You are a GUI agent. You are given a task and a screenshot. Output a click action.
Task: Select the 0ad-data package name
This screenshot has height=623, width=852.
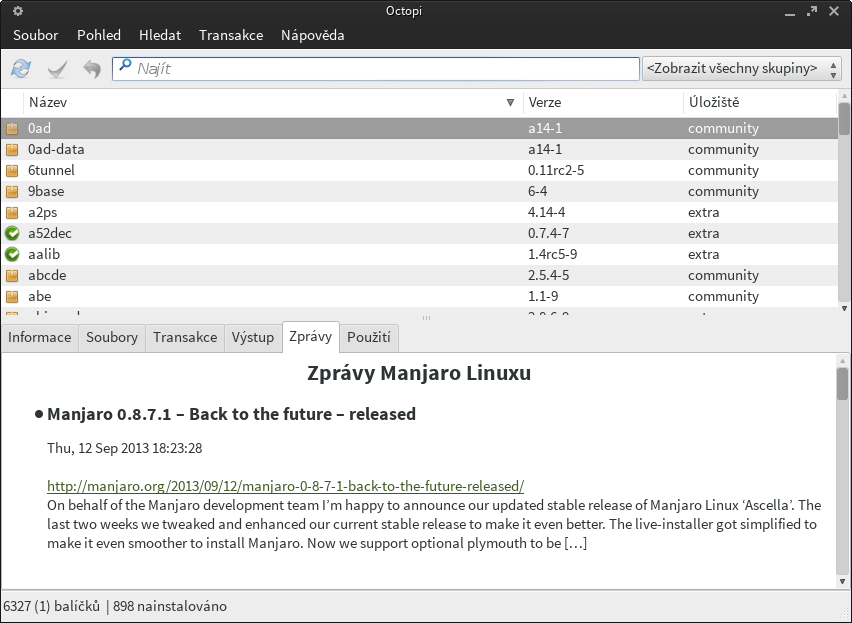56,149
